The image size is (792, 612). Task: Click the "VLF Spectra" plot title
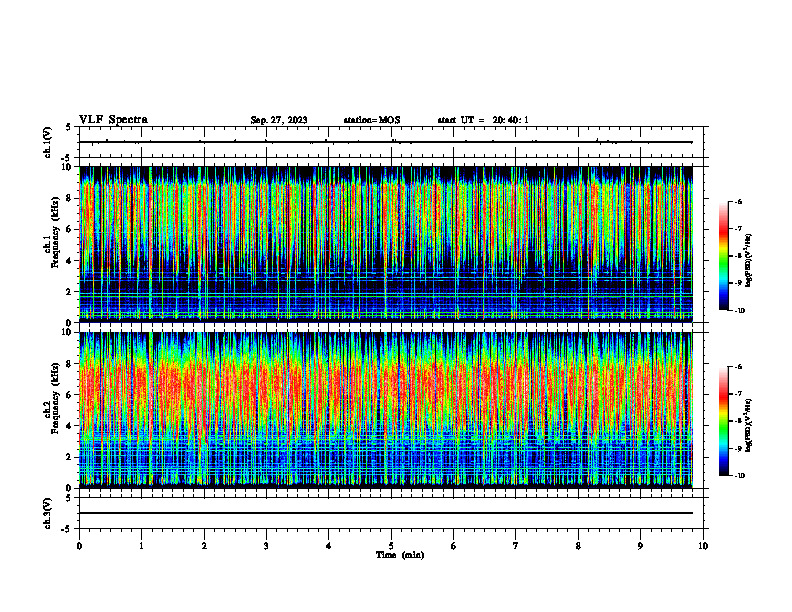pos(113,120)
